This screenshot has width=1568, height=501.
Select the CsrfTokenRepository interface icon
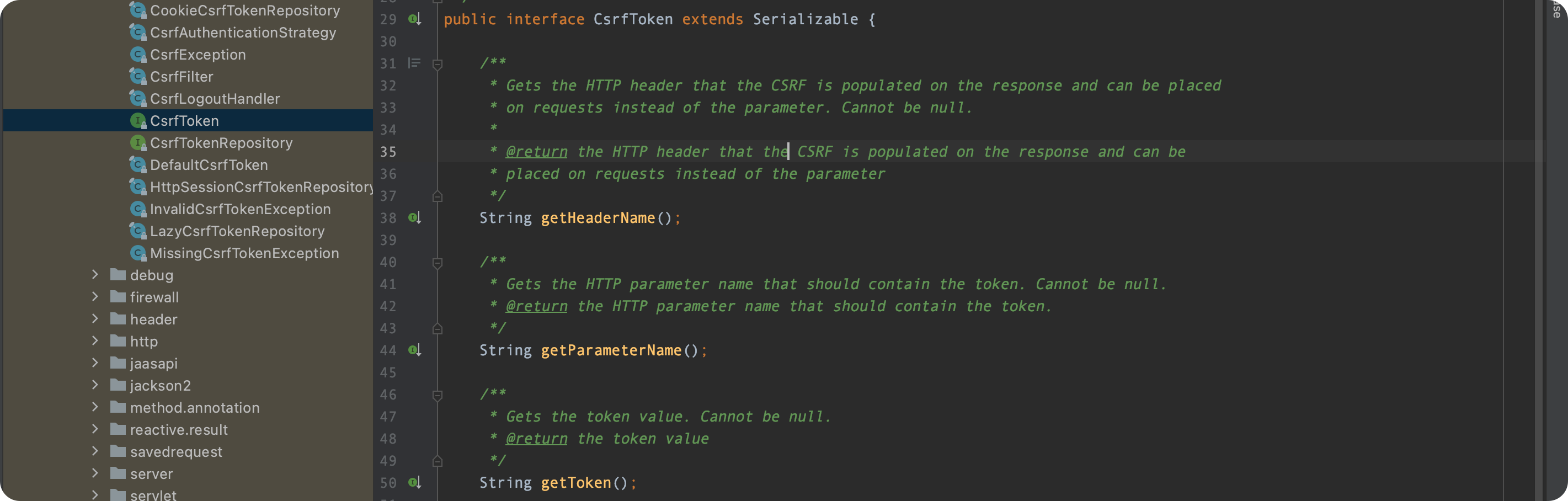(x=138, y=143)
